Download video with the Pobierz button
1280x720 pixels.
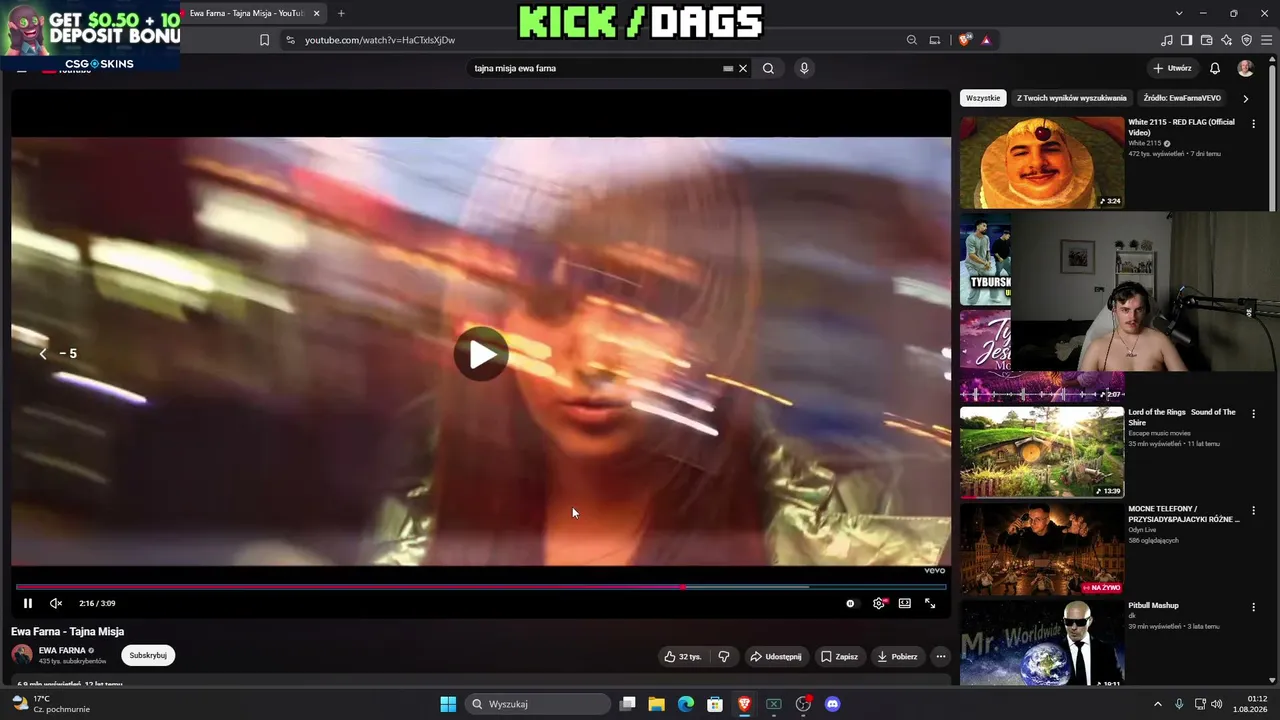point(897,656)
